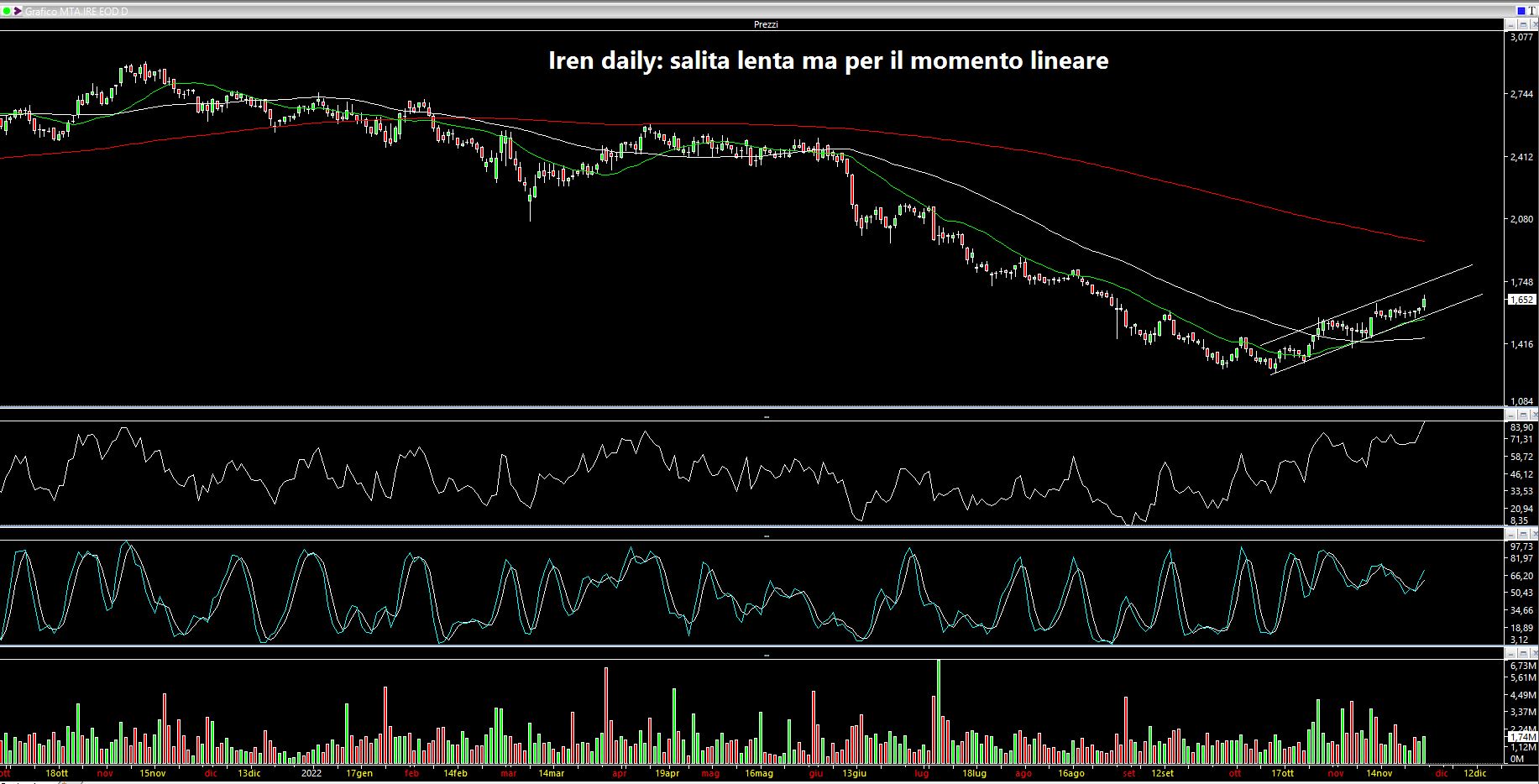Select the 'Grafico MTA.IRE EOD D' window title

tap(76, 12)
